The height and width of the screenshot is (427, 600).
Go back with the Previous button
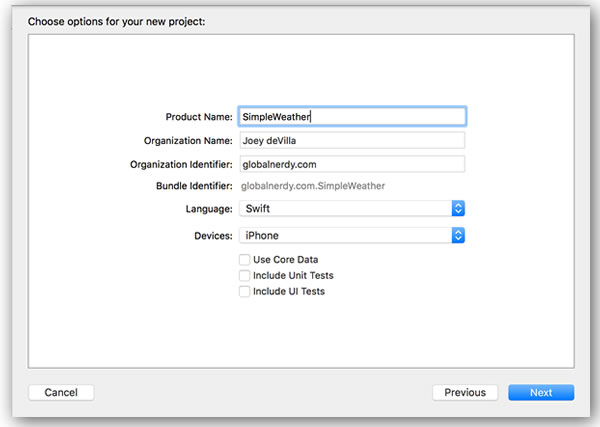tap(465, 393)
